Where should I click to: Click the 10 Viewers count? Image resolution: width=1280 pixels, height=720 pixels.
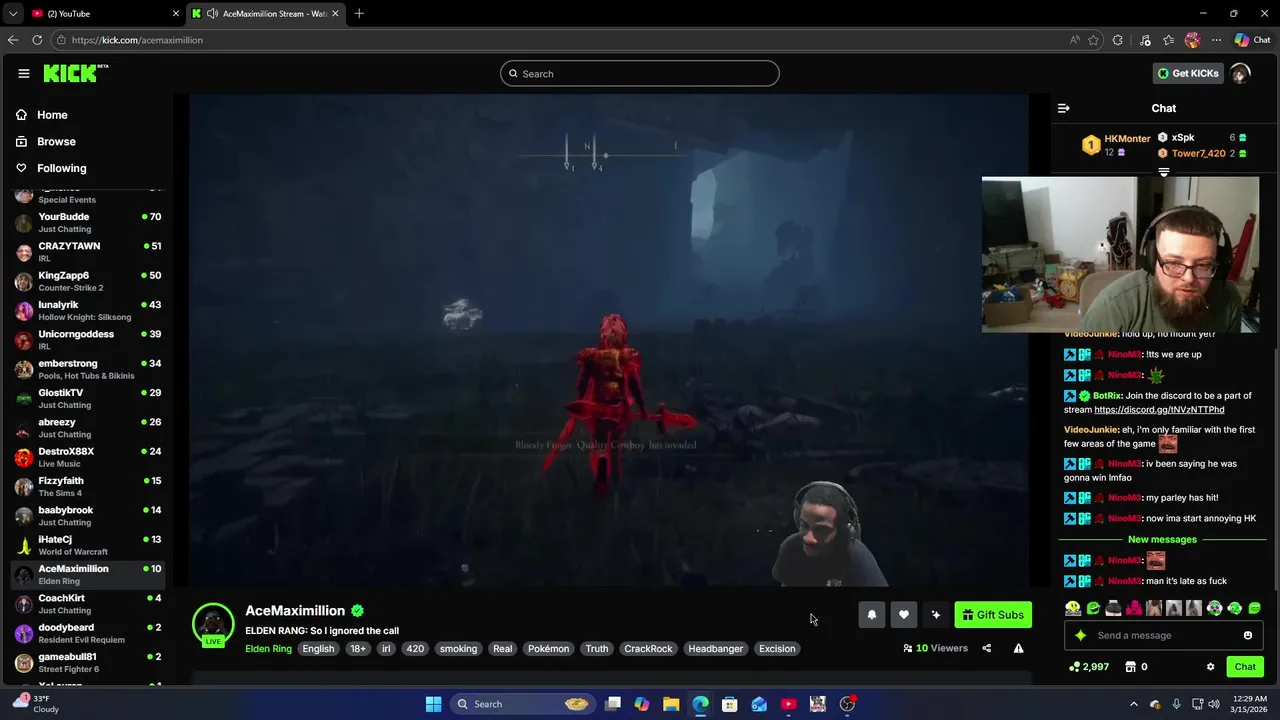click(935, 648)
